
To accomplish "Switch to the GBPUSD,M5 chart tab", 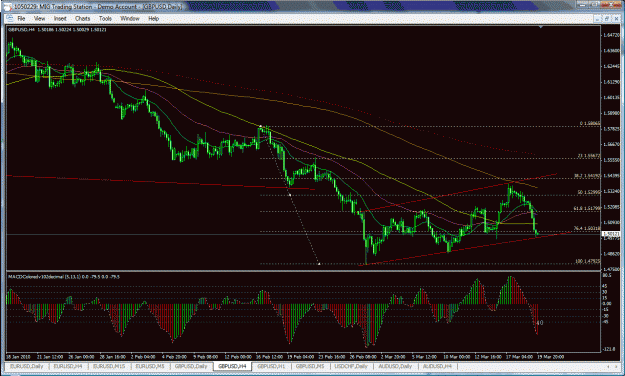I will click(x=310, y=366).
